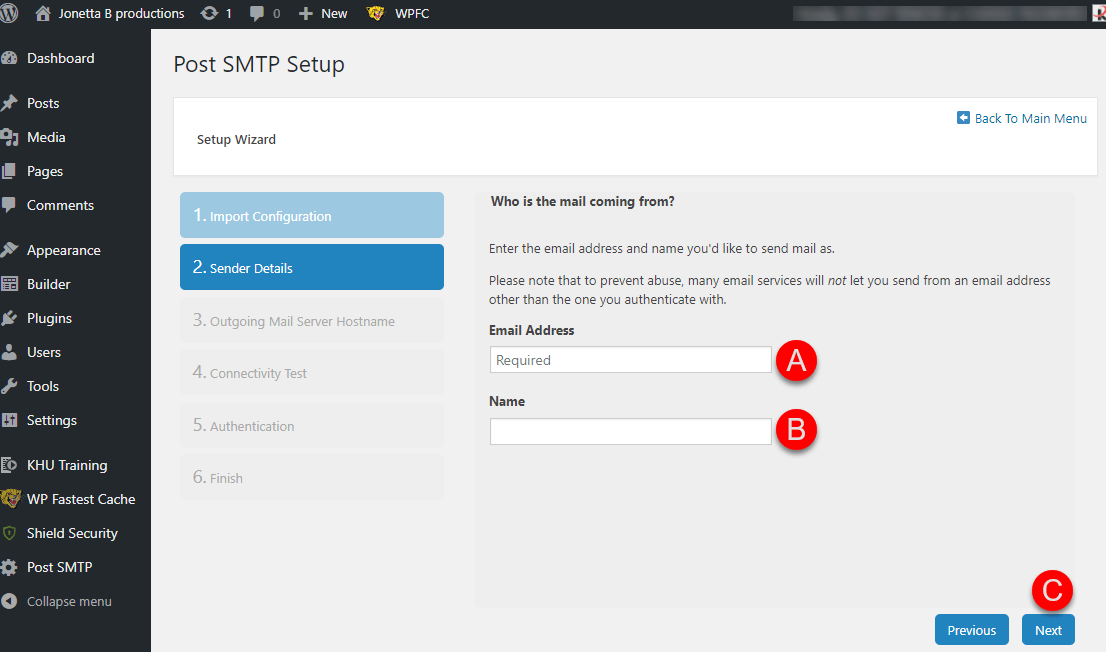Select step 4 Connectivity Test
The image size is (1106, 652).
click(x=312, y=373)
